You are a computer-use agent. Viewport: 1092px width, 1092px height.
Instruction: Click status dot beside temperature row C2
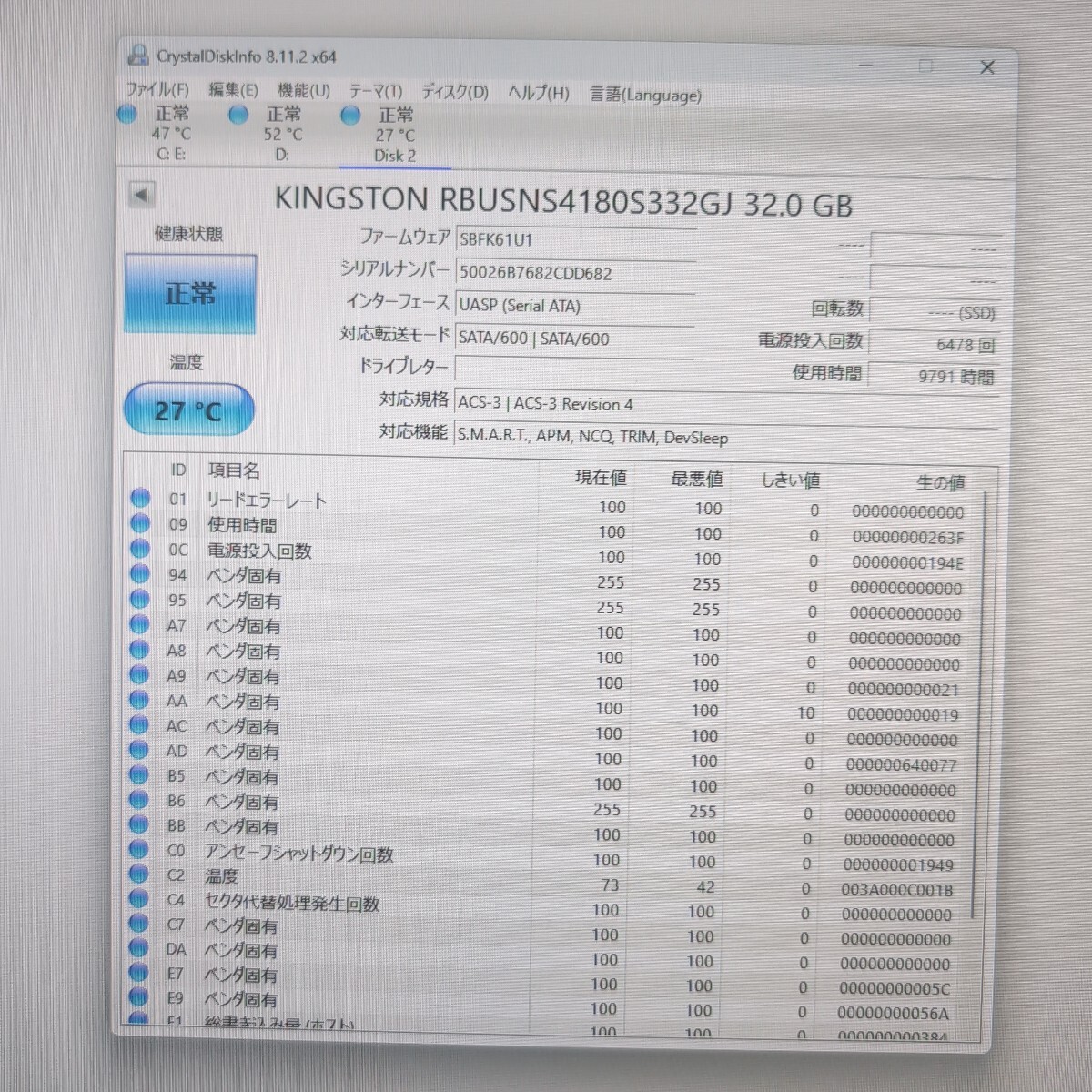coord(138,875)
